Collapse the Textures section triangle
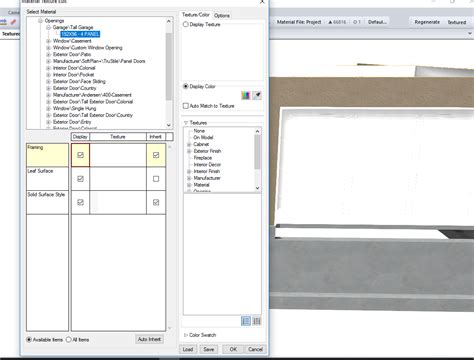Image resolution: width=474 pixels, height=360 pixels. pyautogui.click(x=186, y=123)
